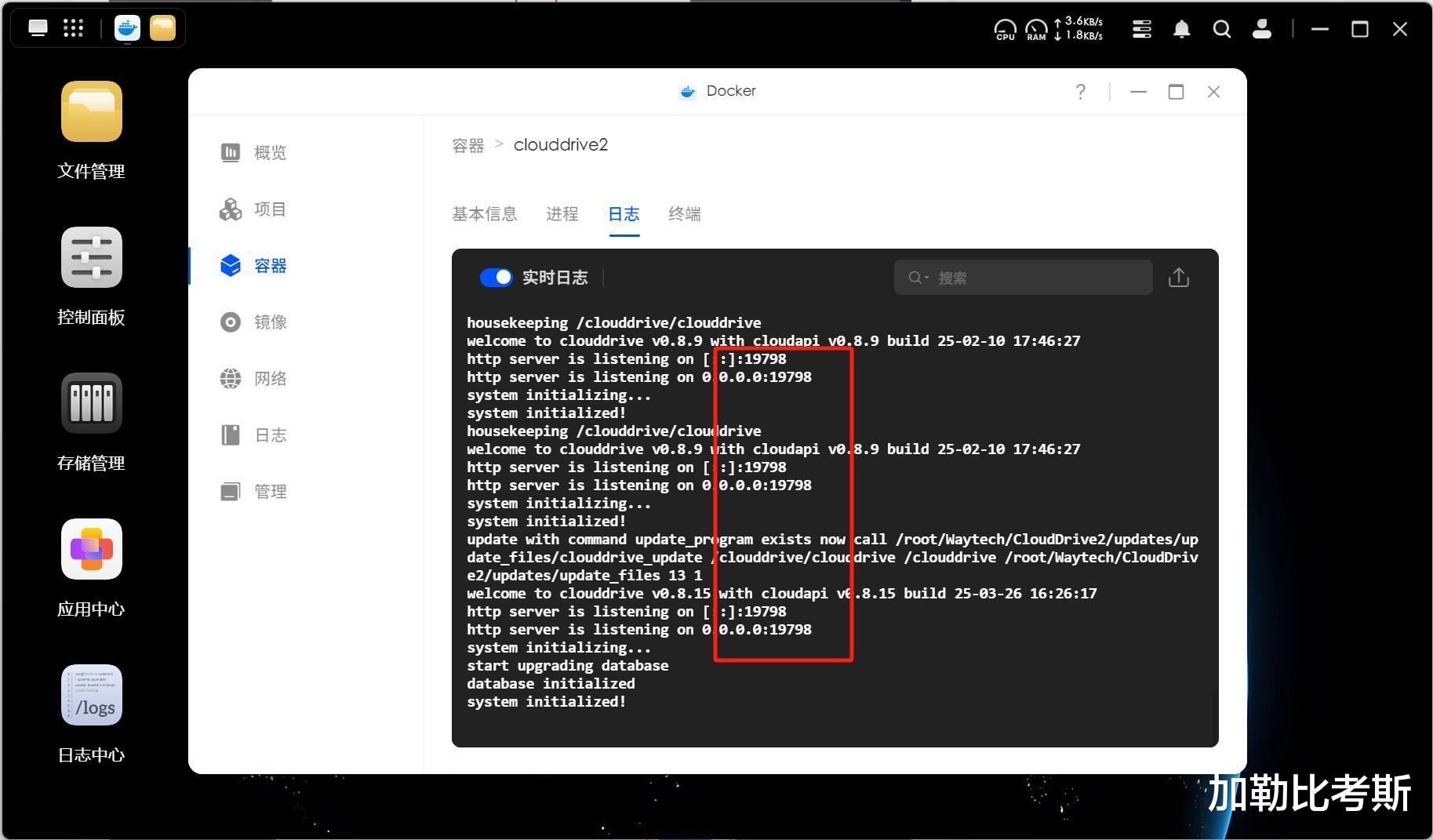Select the file manager icon in taskbar
Viewport: 1433px width, 840px height.
tap(162, 28)
